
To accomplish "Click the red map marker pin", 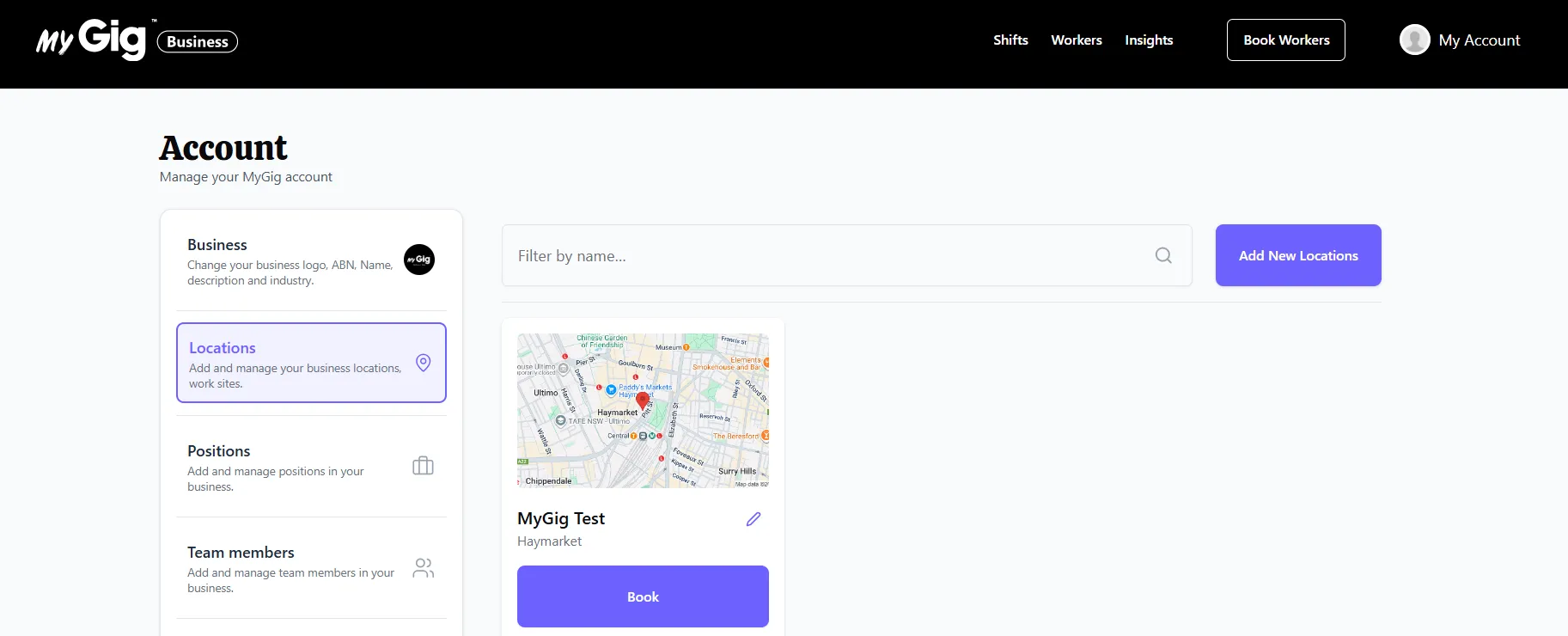I will click(x=642, y=401).
